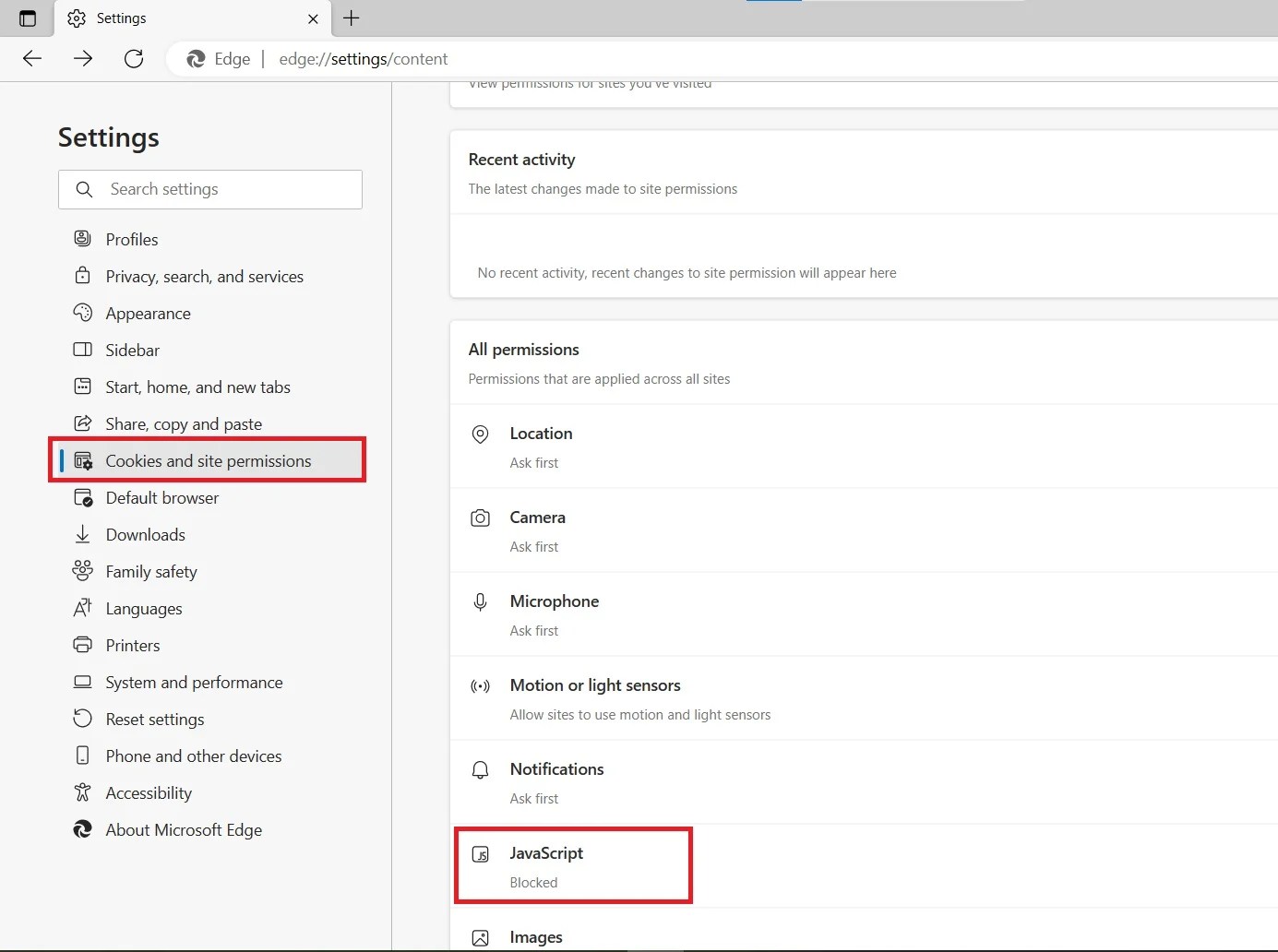
Task: Click the Cookies and site permissions sidebar icon
Action: tap(83, 460)
